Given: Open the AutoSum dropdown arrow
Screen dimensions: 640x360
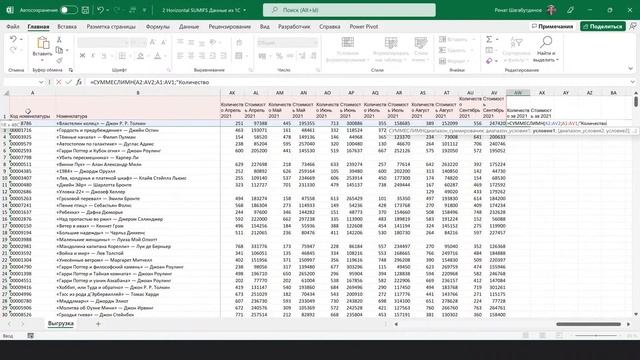Looking at the screenshot, I should (x=497, y=40).
